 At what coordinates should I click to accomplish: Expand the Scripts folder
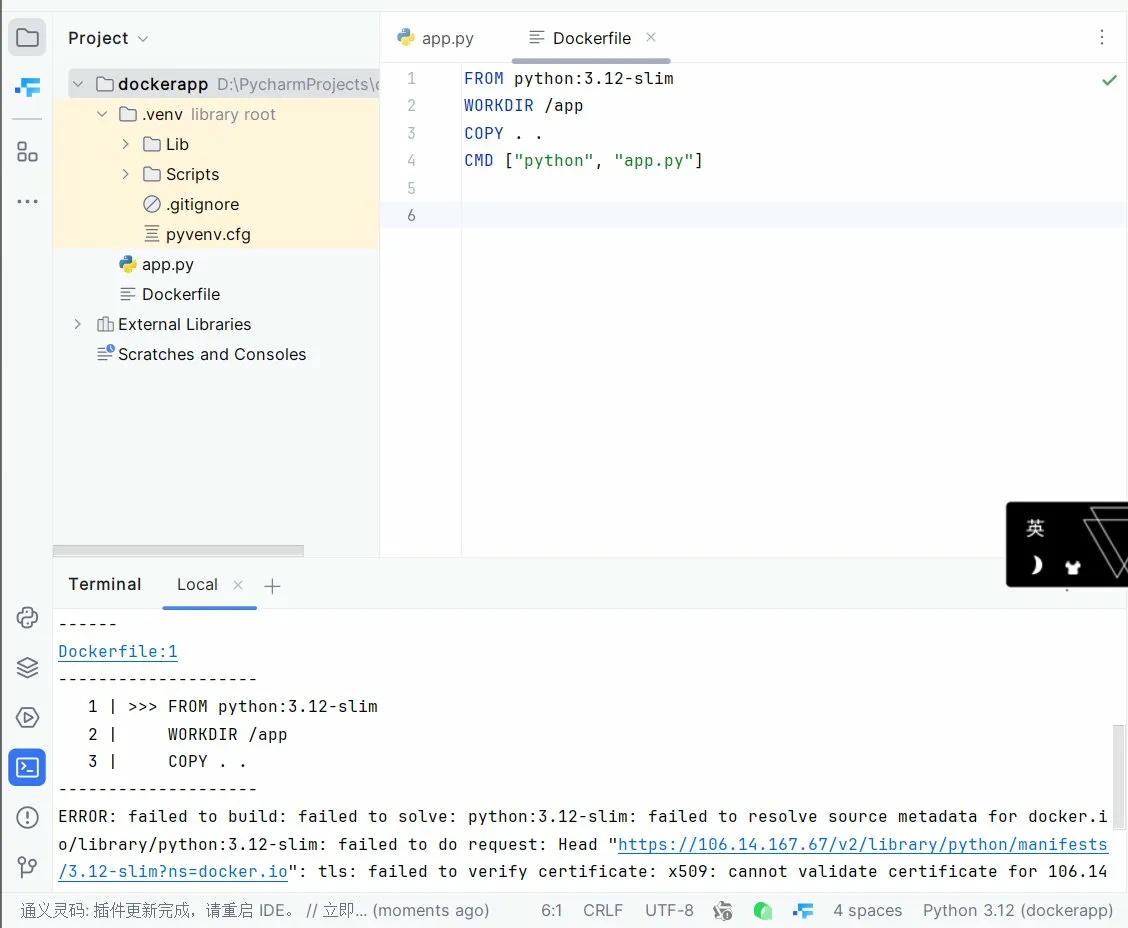point(125,174)
